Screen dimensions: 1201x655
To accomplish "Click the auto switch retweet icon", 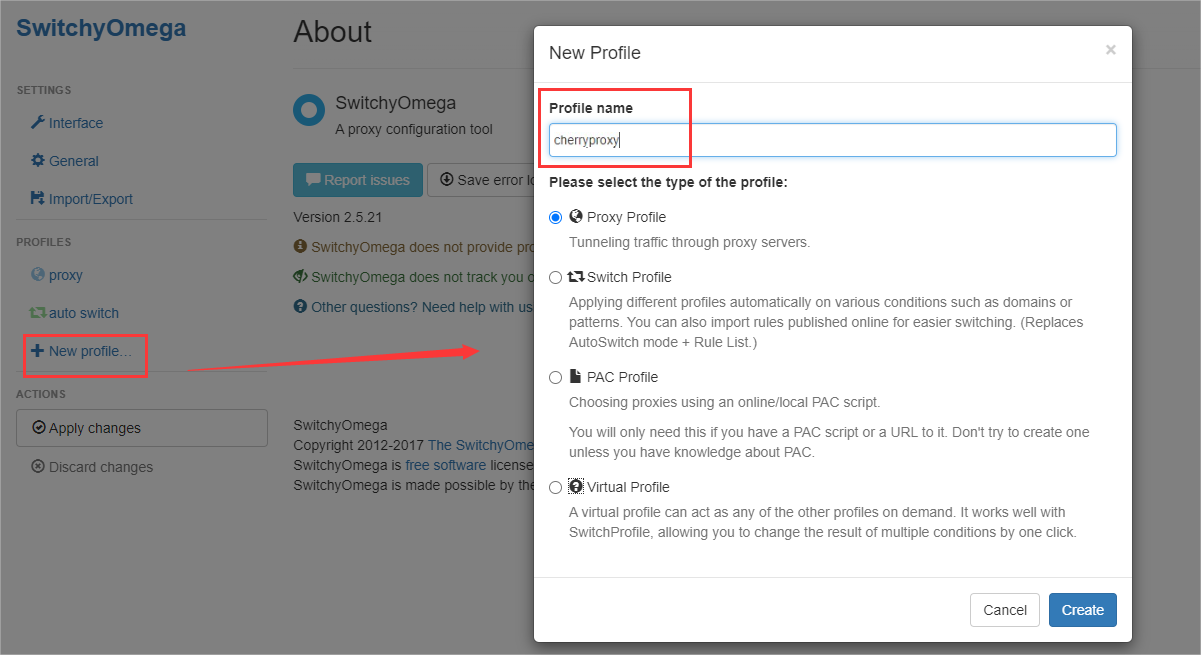I will [38, 313].
